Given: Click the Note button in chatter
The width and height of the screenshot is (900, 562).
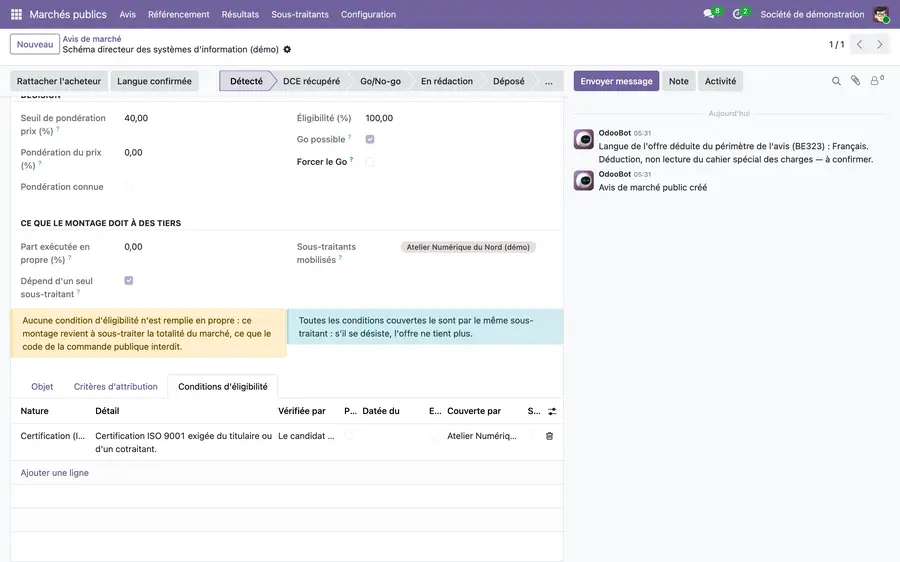Looking at the screenshot, I should click(x=678, y=81).
